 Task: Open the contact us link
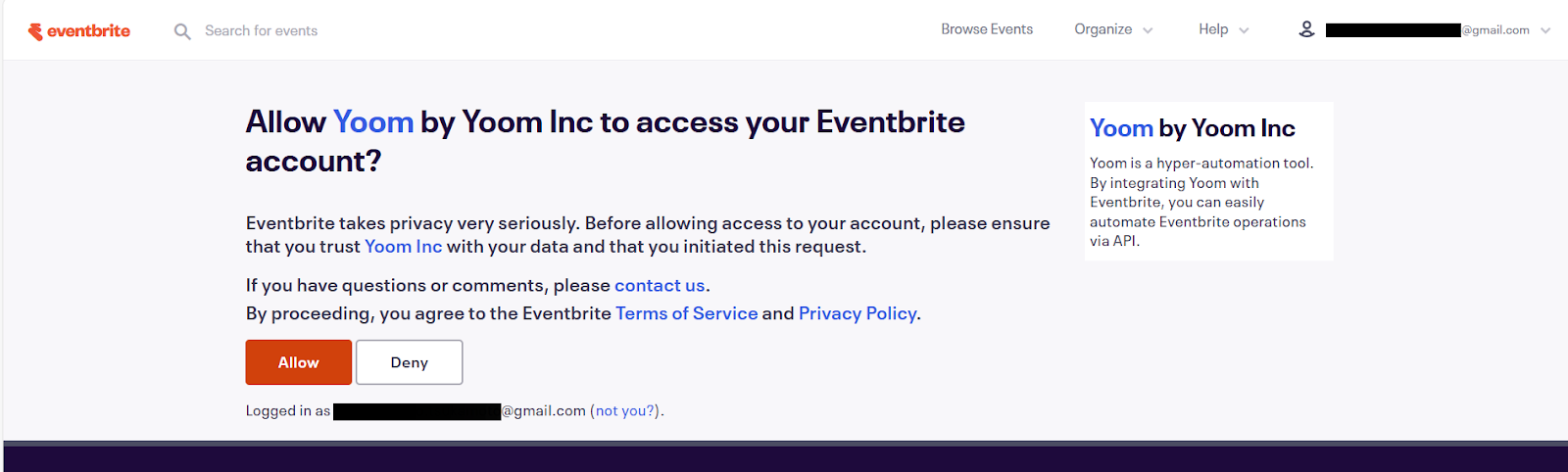click(x=660, y=285)
